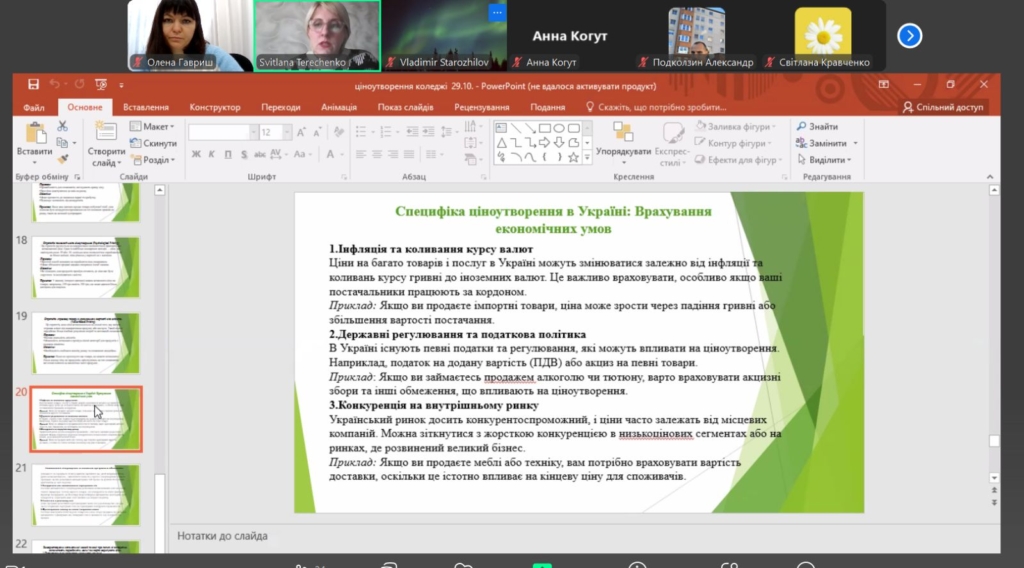The image size is (1024, 568).
Task: Click the Paste (Вставити) clipboard icon
Action: 35,133
